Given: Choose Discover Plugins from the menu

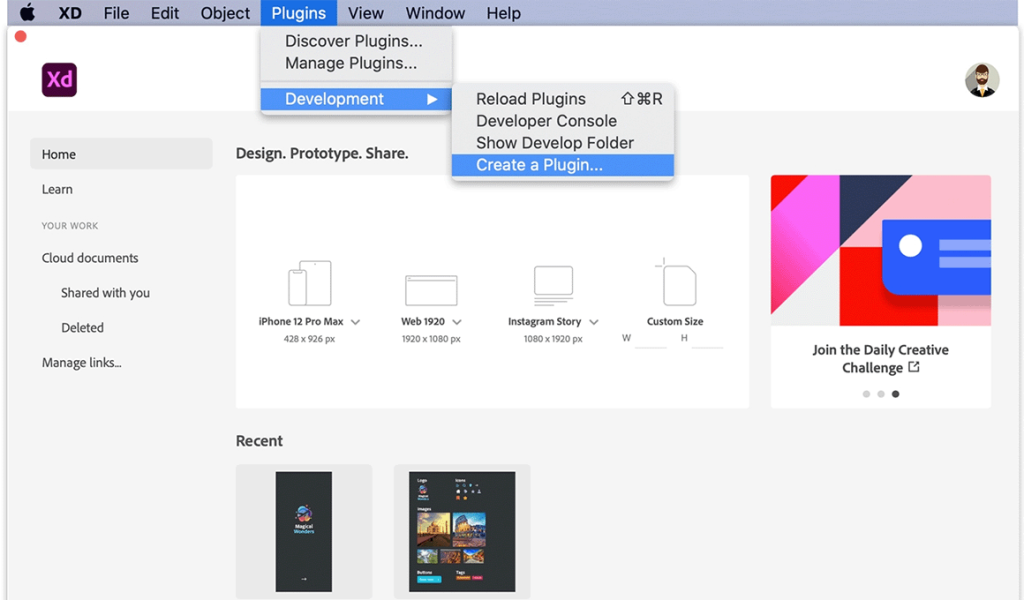Looking at the screenshot, I should coord(356,41).
